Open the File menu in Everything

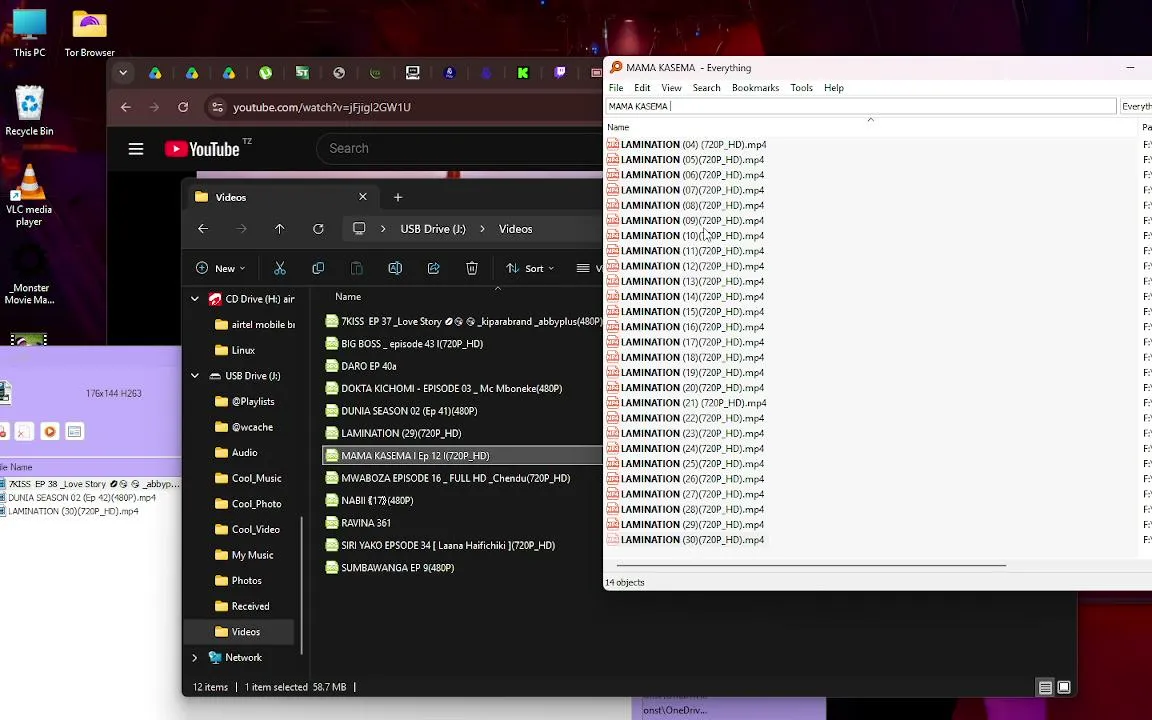pyautogui.click(x=616, y=87)
